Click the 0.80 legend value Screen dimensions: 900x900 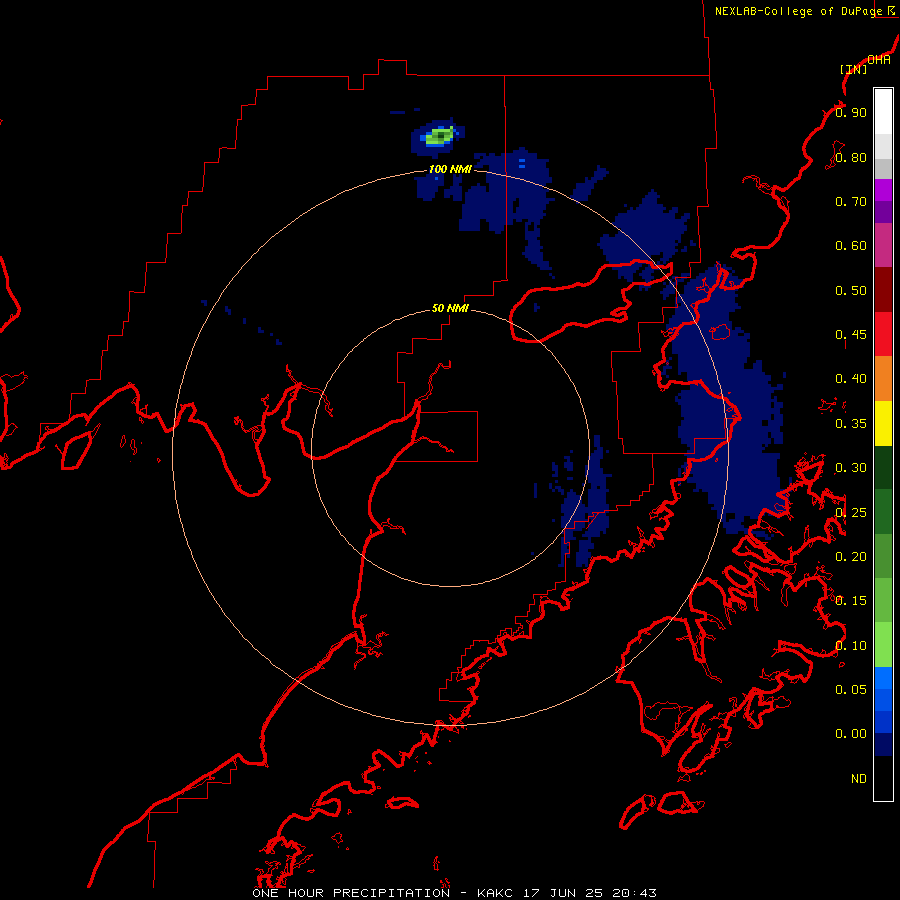851,157
